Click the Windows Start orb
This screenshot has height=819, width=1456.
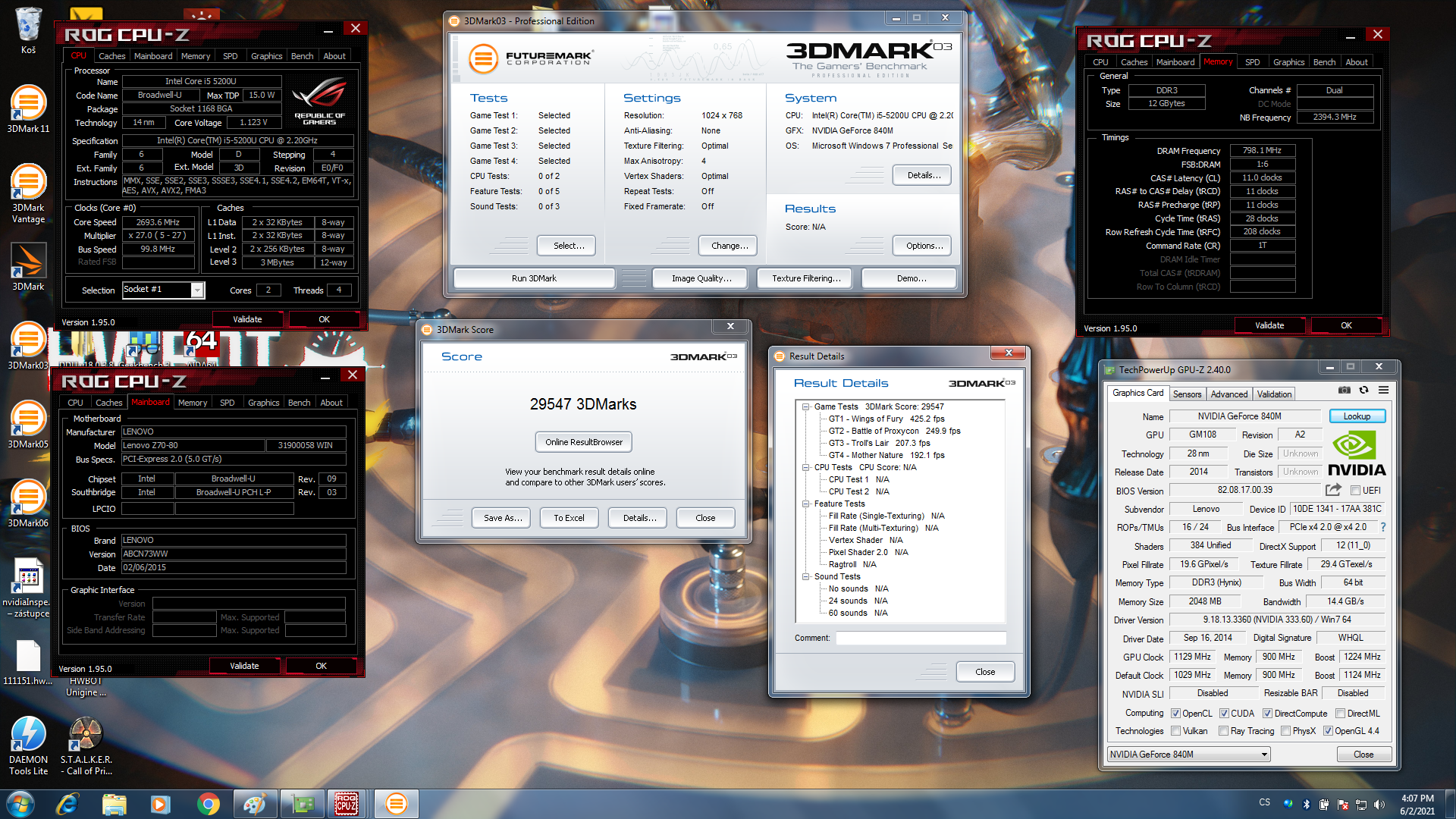(20, 804)
